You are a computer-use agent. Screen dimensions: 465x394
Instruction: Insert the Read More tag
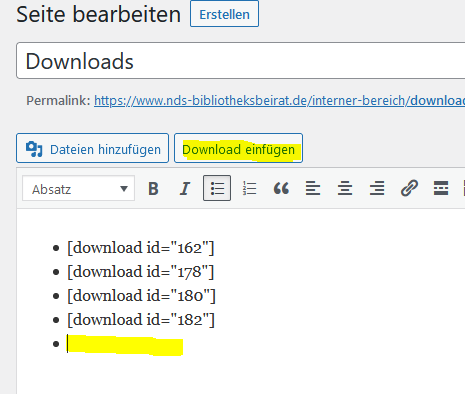(441, 189)
